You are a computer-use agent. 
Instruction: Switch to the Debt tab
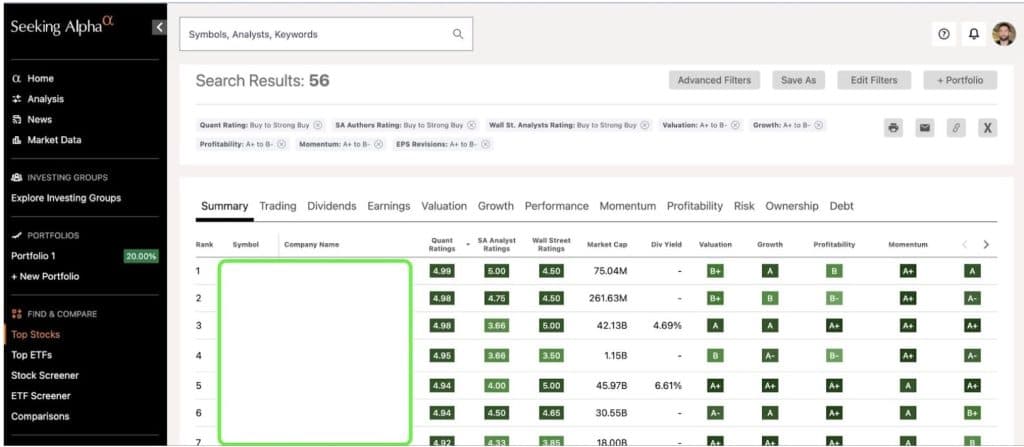[x=842, y=206]
